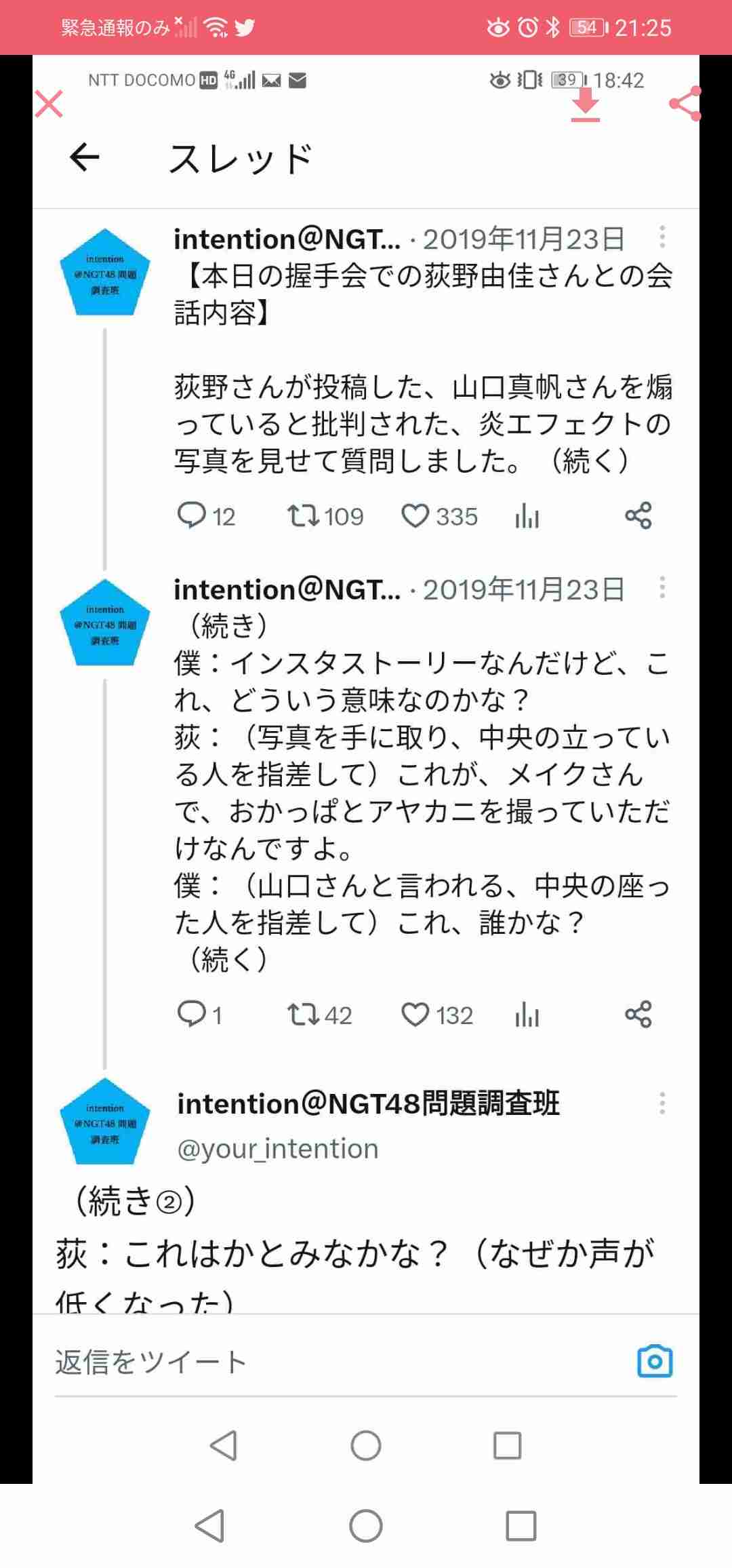Like the first tweet with 335 likes
The width and height of the screenshot is (732, 1568).
point(440,516)
